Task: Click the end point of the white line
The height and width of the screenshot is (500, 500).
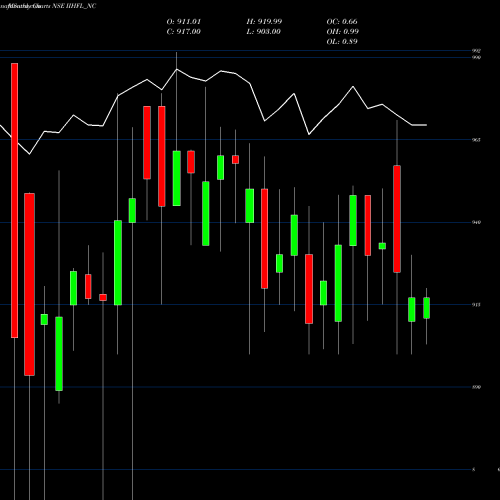Action: coord(427,125)
